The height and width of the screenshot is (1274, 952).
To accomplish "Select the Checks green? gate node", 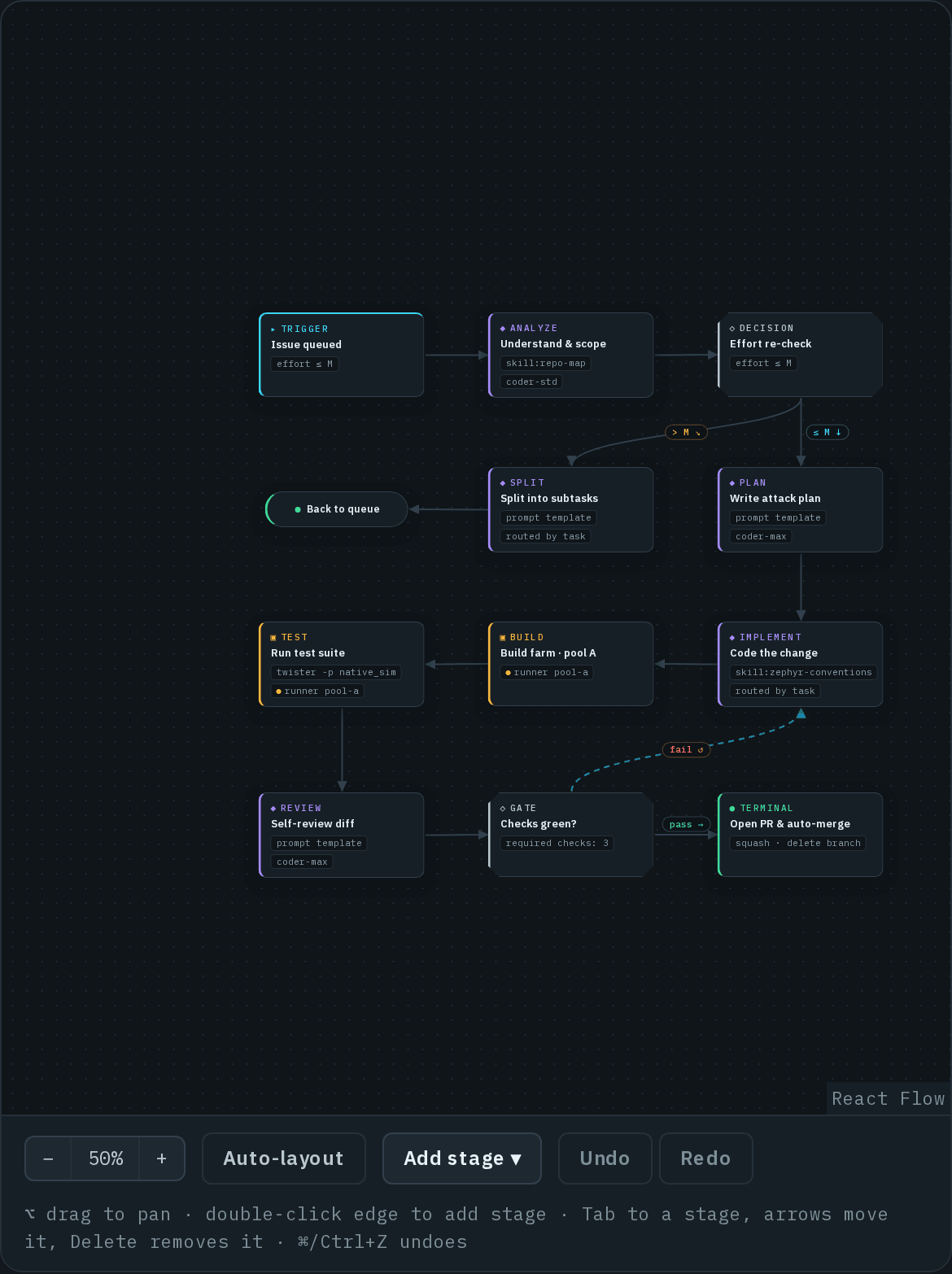I will click(x=571, y=835).
